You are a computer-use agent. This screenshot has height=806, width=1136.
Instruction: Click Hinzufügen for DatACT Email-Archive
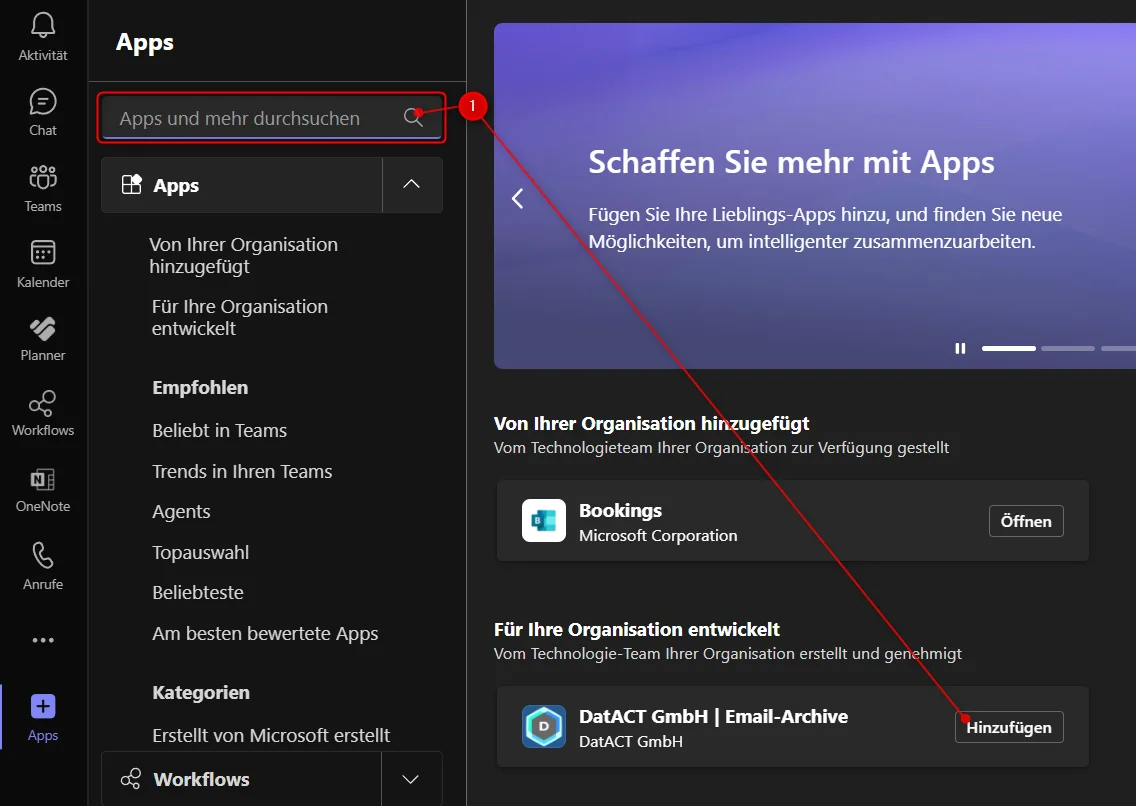coord(1008,727)
